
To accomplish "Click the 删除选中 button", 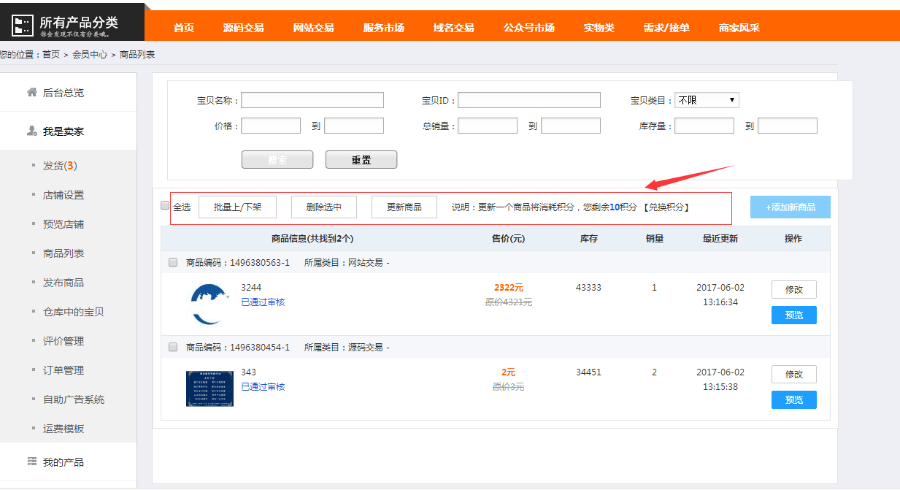I will (x=323, y=207).
